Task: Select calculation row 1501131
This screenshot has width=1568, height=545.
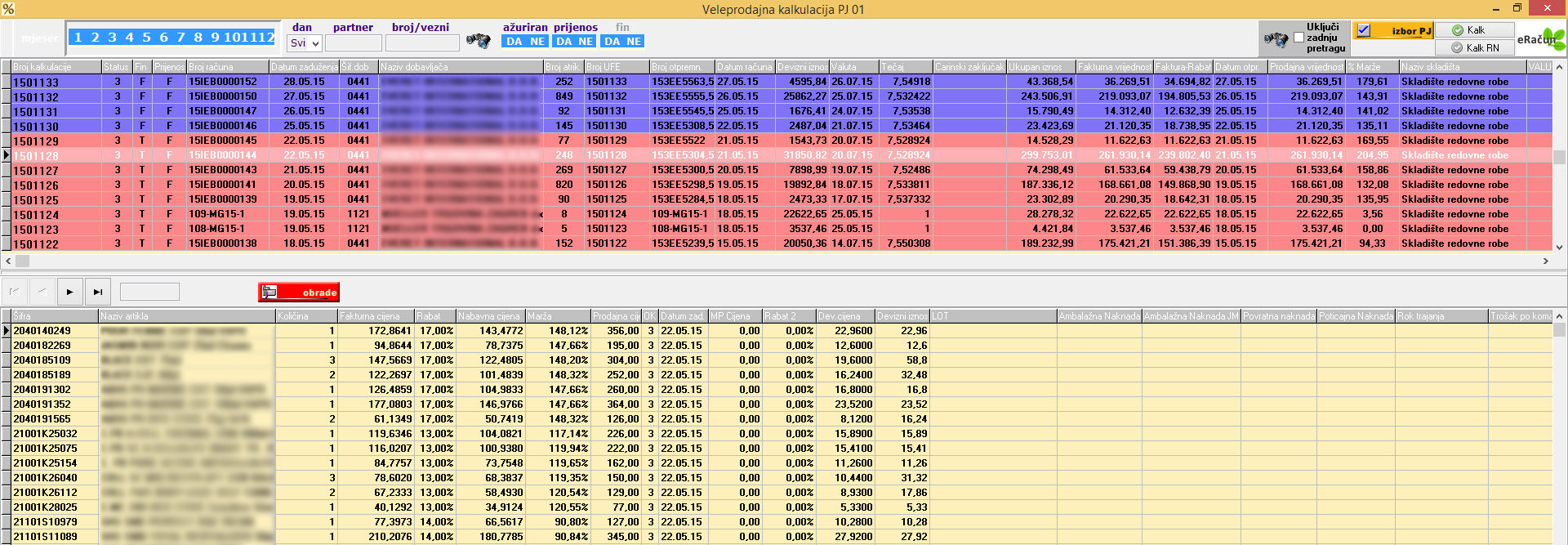Action: [x=782, y=111]
